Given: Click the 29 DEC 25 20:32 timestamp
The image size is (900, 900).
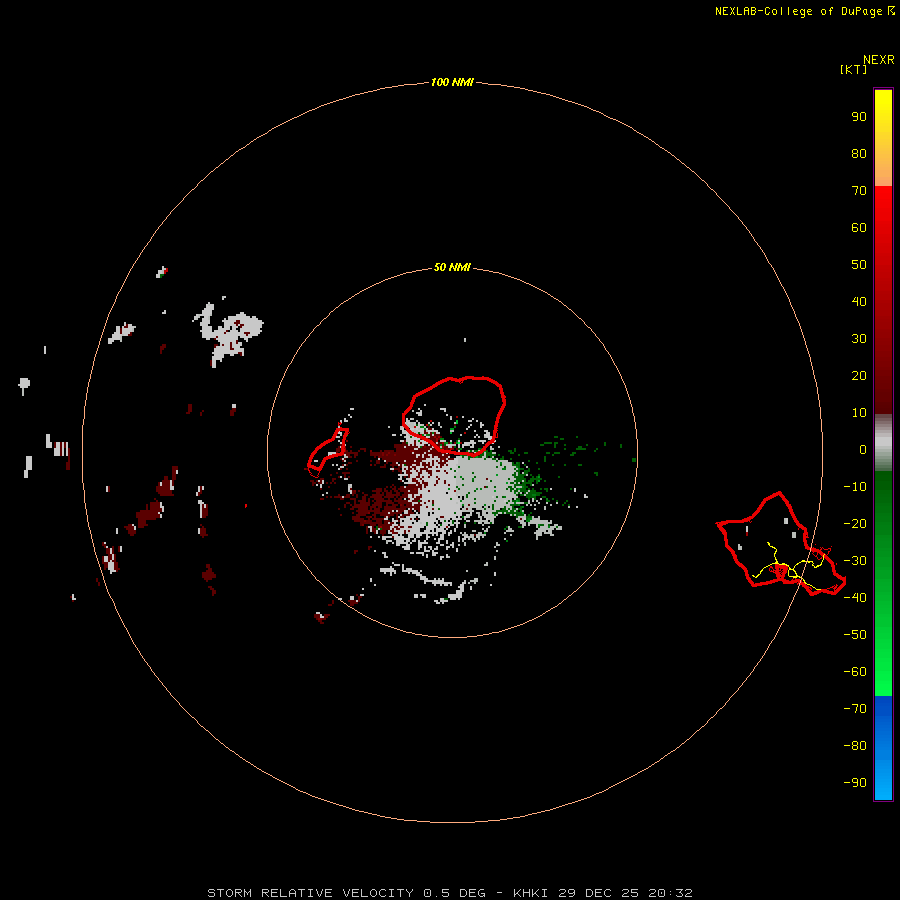Looking at the screenshot, I should [625, 893].
